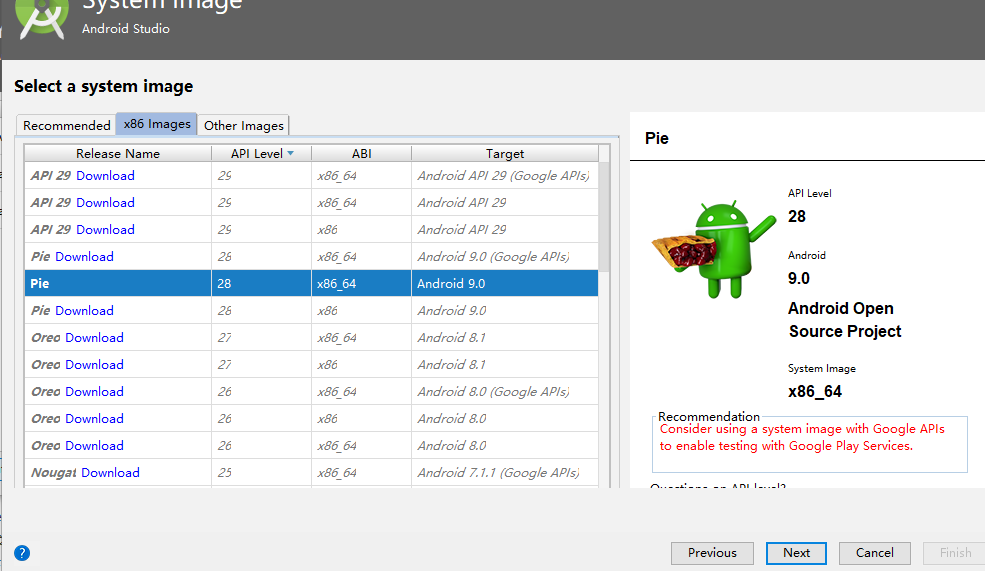Click the Android Studio logo icon
Screen dimensions: 985x571
pos(41,19)
